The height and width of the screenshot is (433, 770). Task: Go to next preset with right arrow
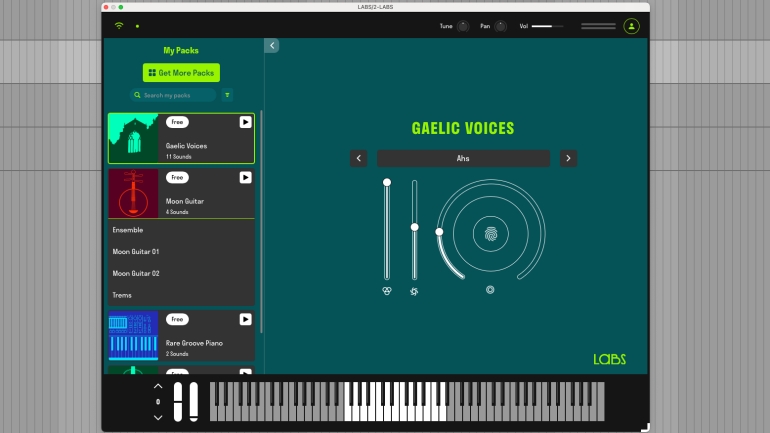point(568,158)
